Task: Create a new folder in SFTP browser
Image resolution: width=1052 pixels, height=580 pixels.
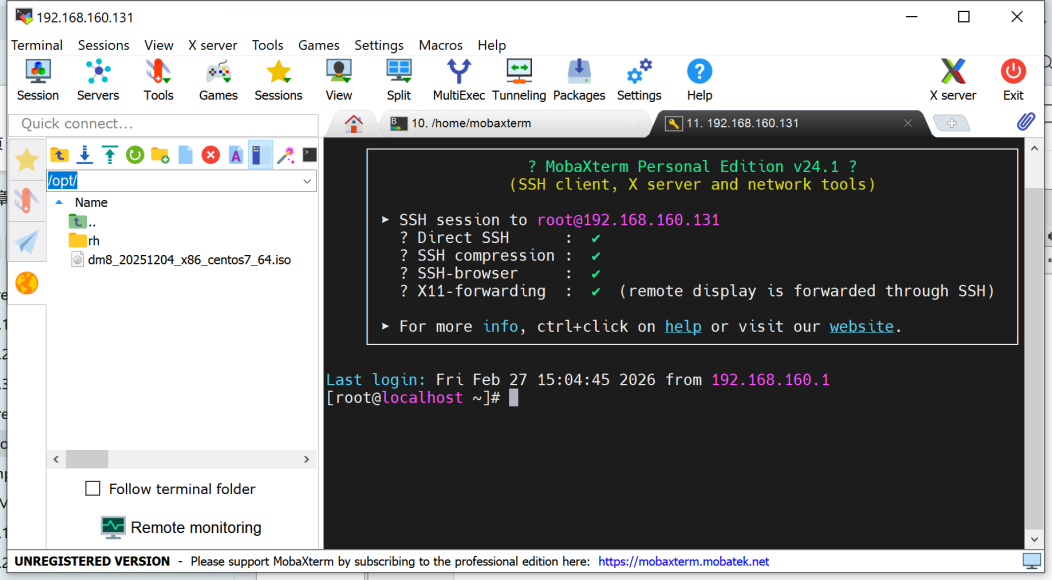Action: coord(160,155)
